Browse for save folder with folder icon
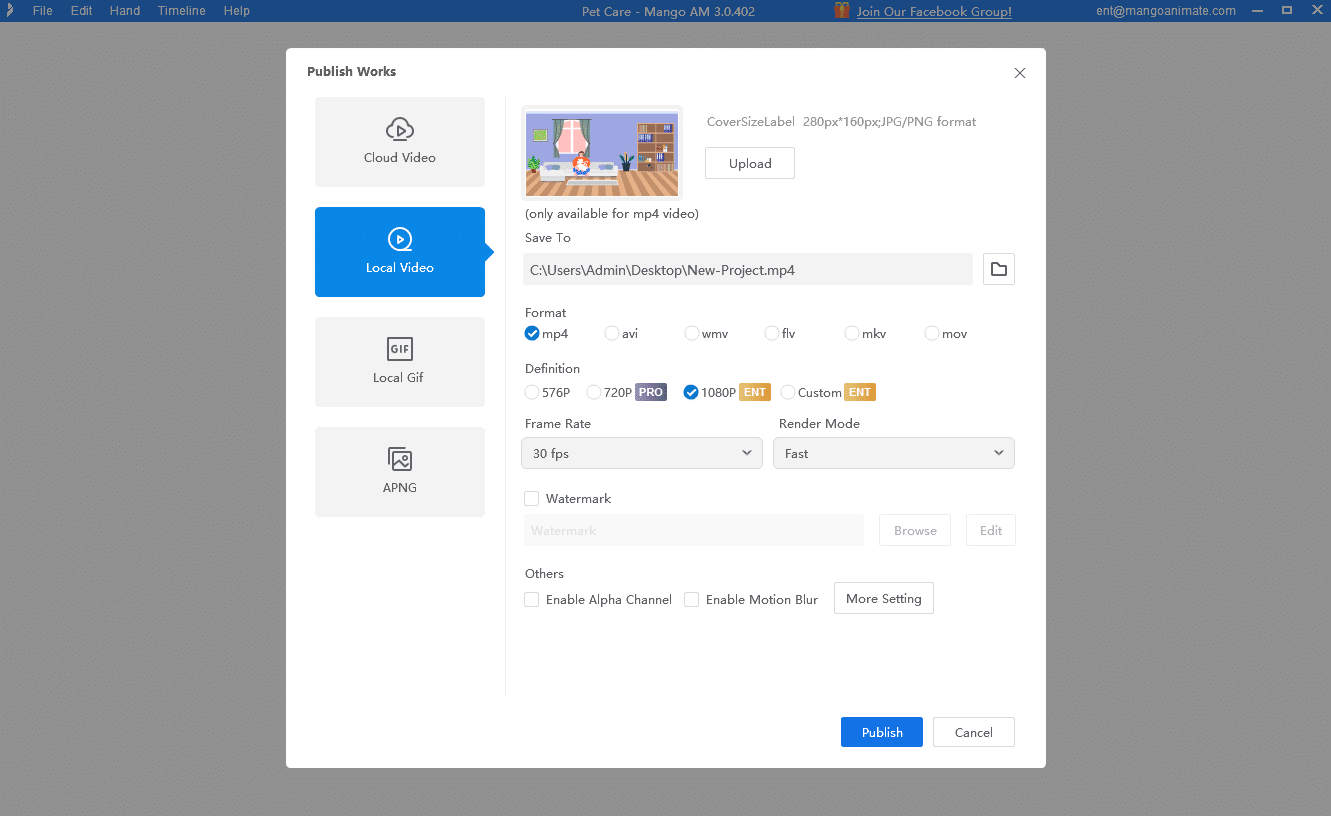This screenshot has height=816, width=1331. click(x=998, y=269)
